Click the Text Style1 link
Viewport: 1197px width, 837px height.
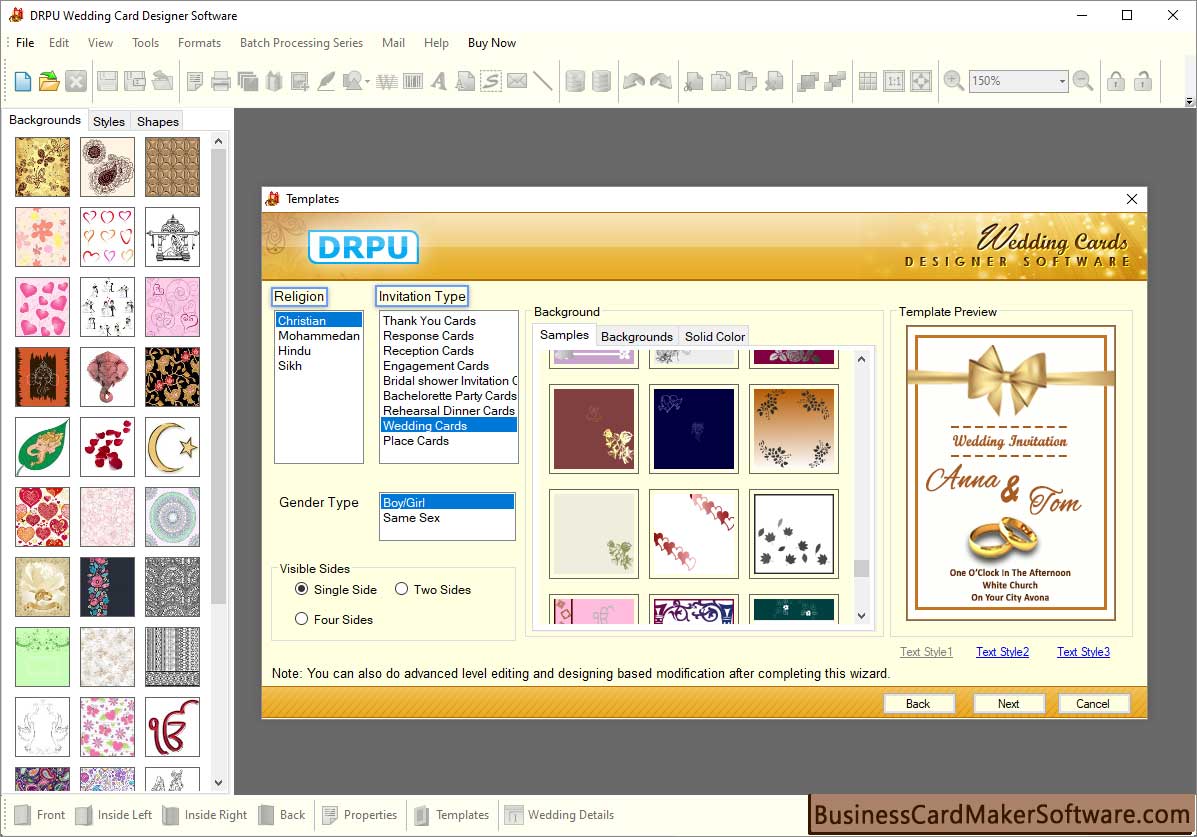click(x=926, y=651)
